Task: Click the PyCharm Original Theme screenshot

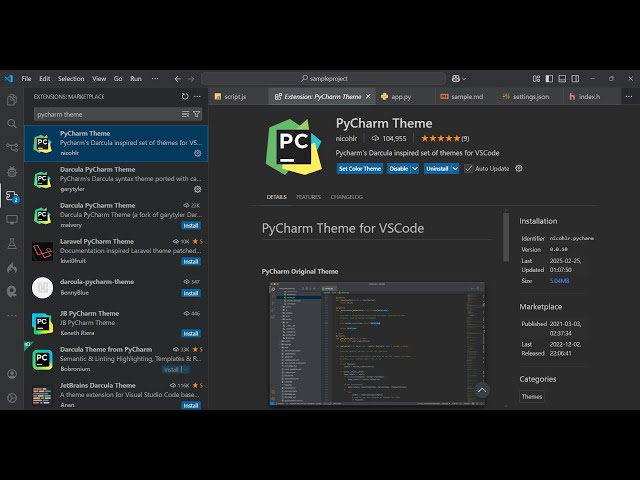Action: point(377,342)
